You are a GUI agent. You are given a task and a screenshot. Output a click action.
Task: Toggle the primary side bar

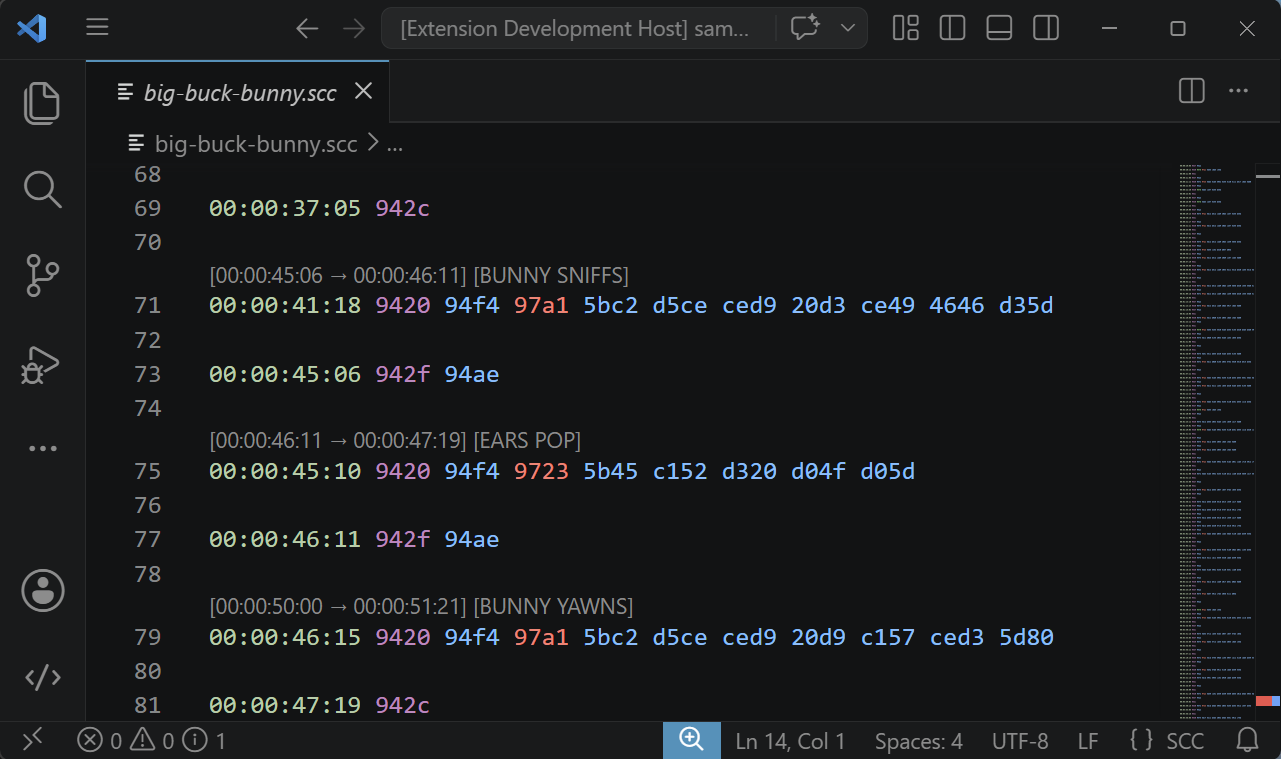[952, 28]
